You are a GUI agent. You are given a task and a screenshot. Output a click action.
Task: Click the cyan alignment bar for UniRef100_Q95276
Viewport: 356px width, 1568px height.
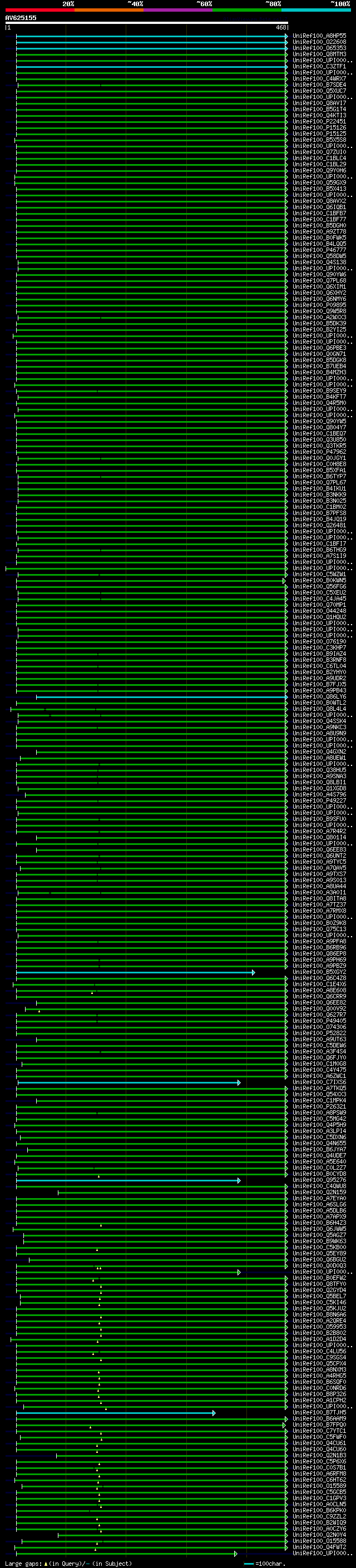click(x=128, y=1180)
